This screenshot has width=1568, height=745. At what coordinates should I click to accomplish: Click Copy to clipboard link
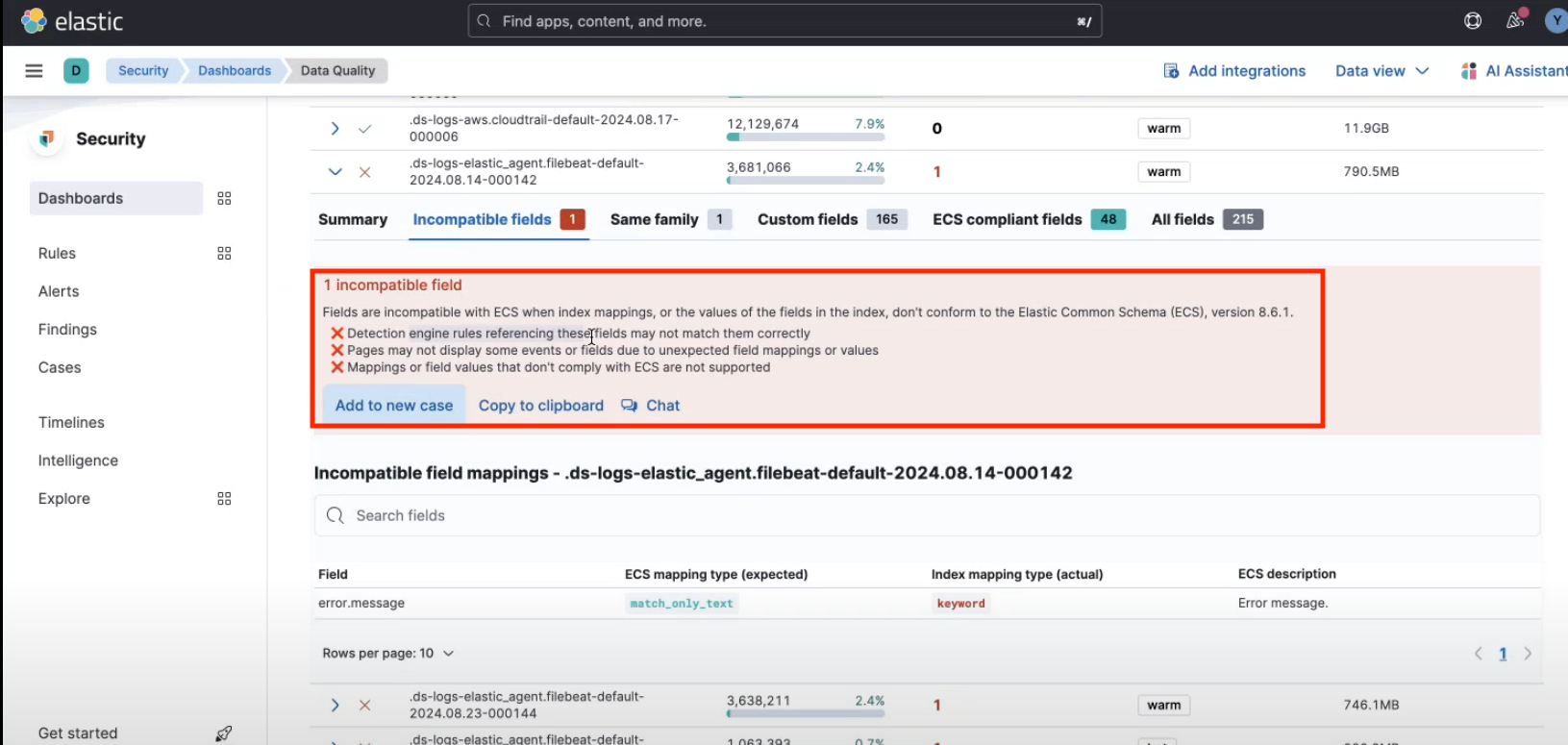pyautogui.click(x=541, y=406)
